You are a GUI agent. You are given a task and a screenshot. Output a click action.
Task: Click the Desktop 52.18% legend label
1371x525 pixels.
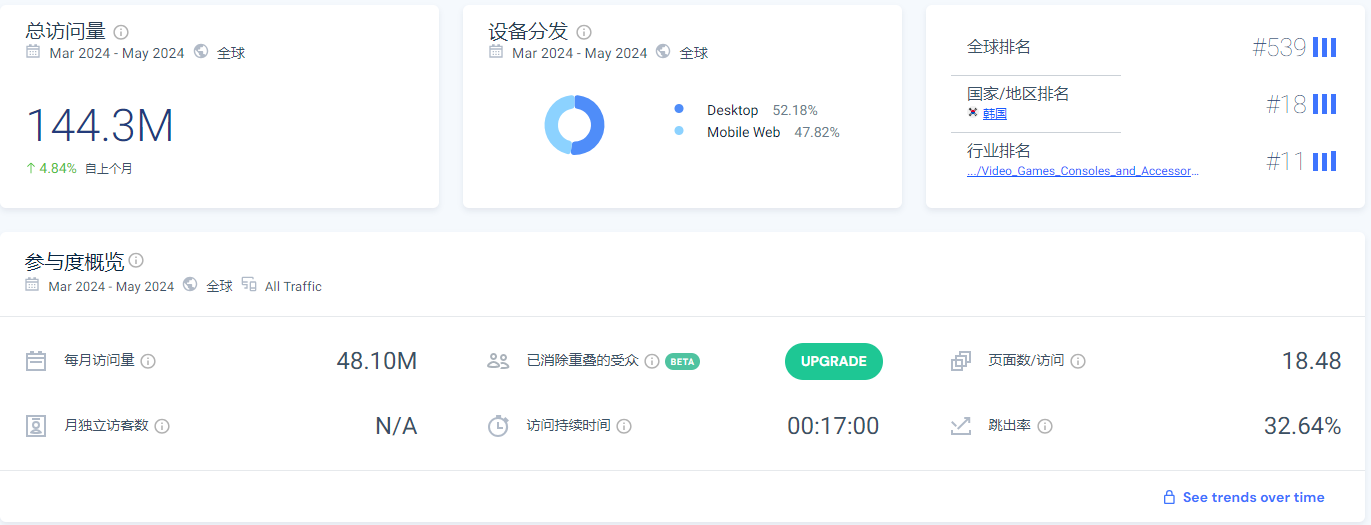tap(762, 110)
